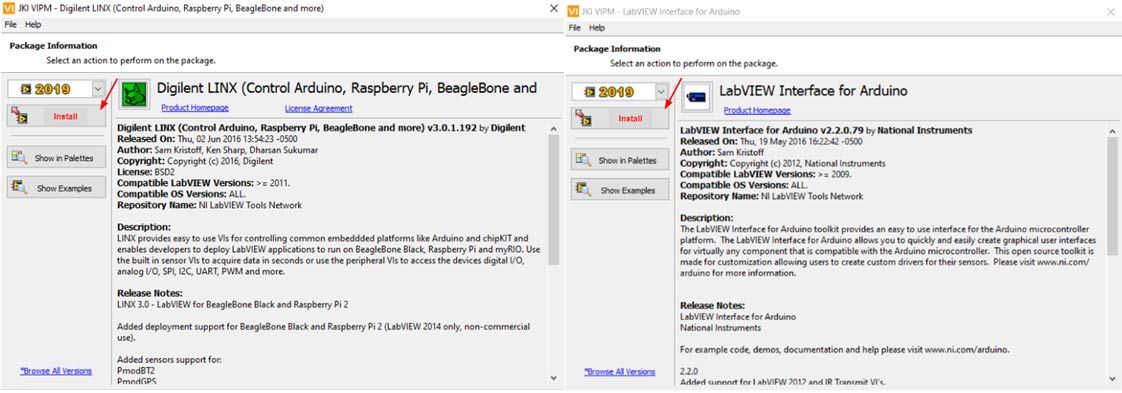Click Show Examples in LINX window
This screenshot has height=393, width=1122.
57,188
